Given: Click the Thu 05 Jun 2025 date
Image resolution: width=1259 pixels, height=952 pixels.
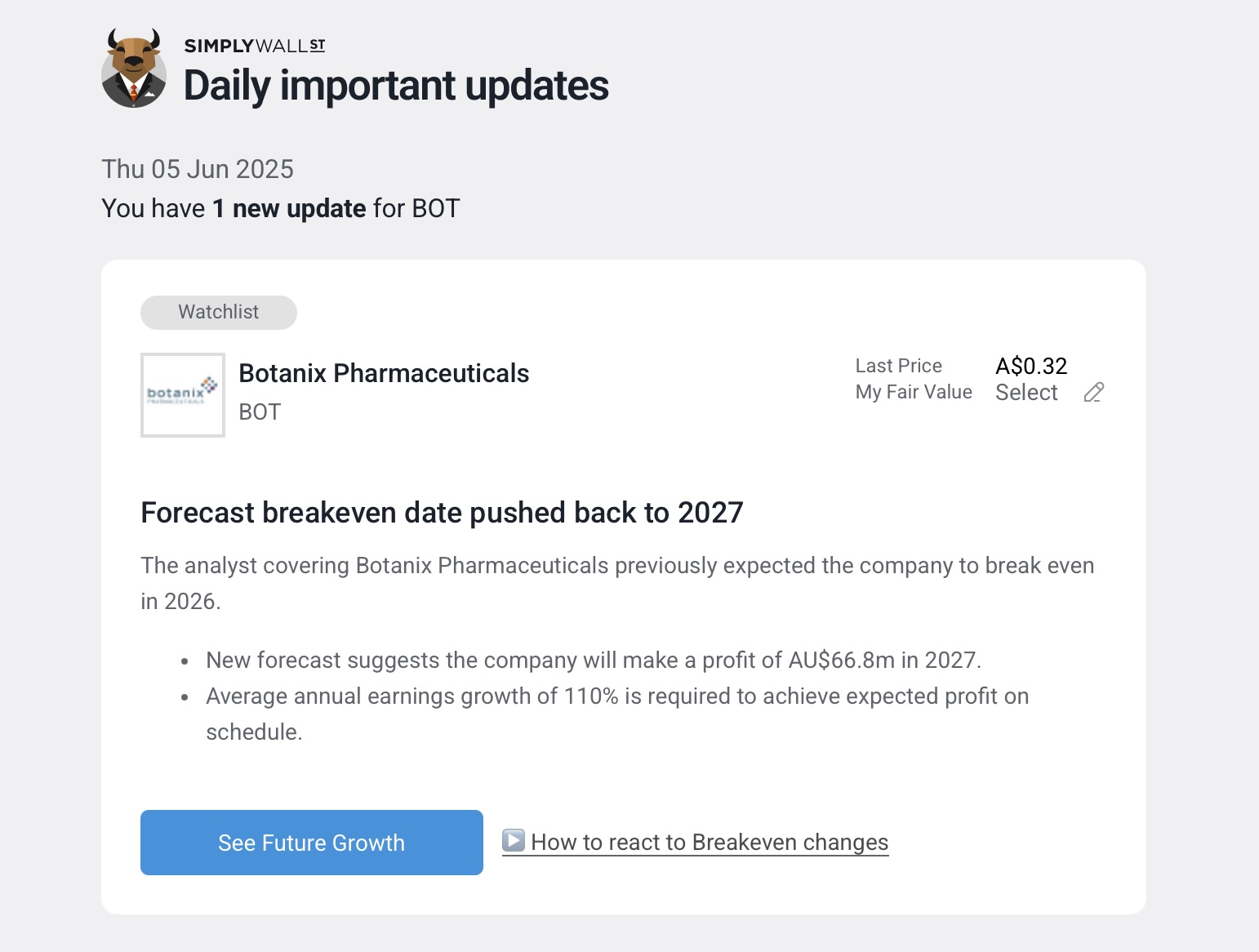Looking at the screenshot, I should [198, 169].
